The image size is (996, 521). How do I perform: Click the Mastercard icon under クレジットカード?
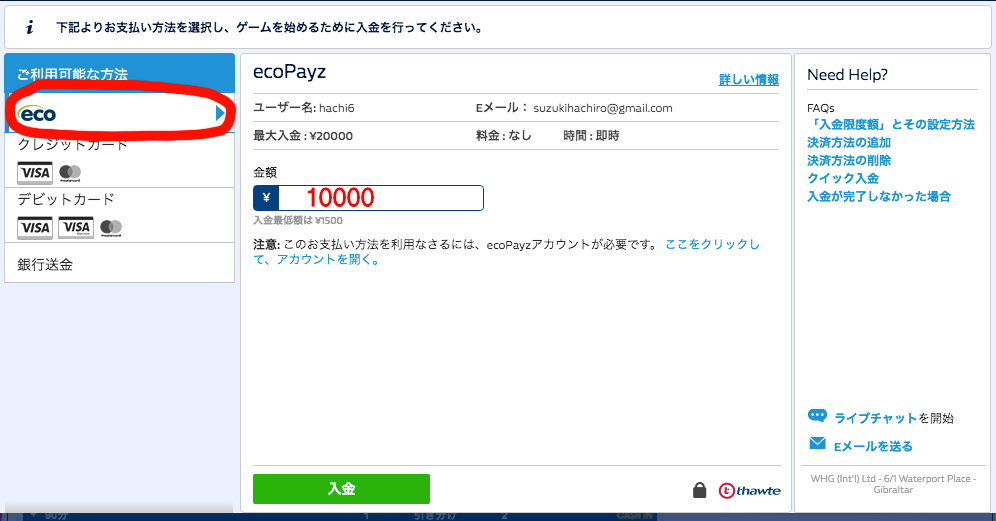[70, 173]
